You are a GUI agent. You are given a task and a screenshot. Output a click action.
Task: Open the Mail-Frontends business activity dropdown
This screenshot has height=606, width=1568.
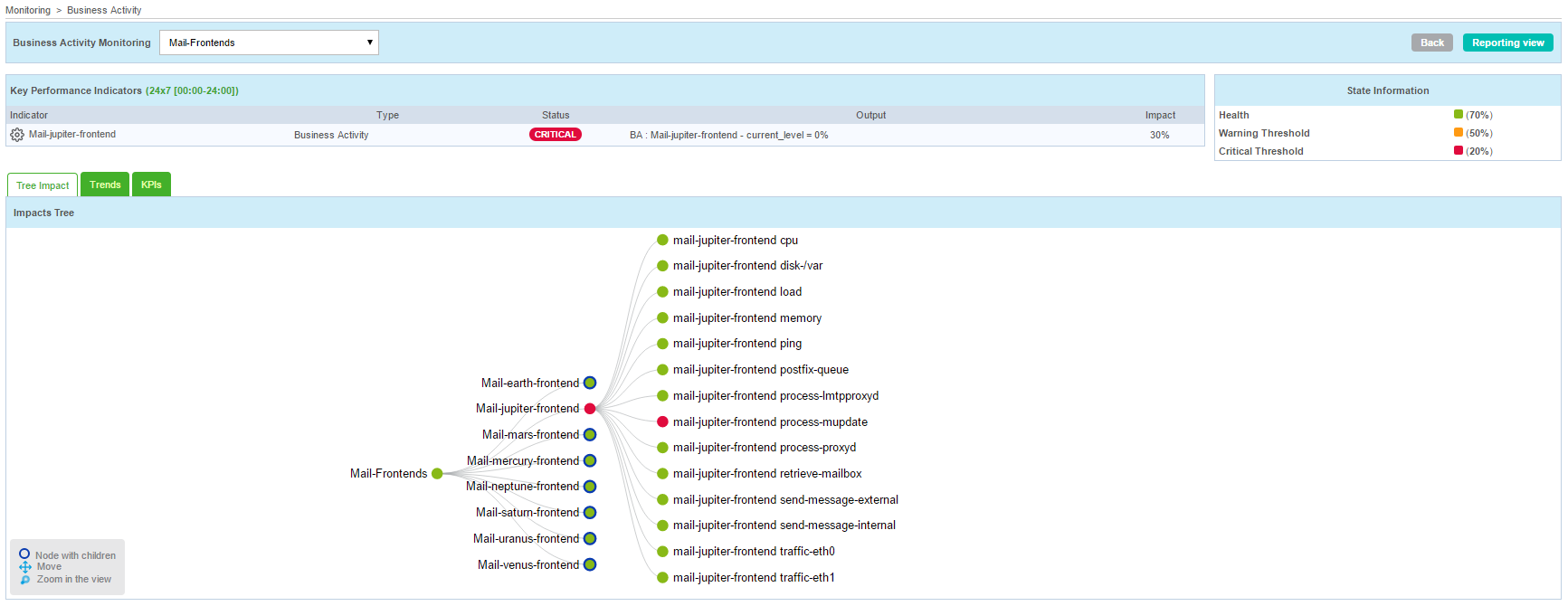pyautogui.click(x=269, y=43)
